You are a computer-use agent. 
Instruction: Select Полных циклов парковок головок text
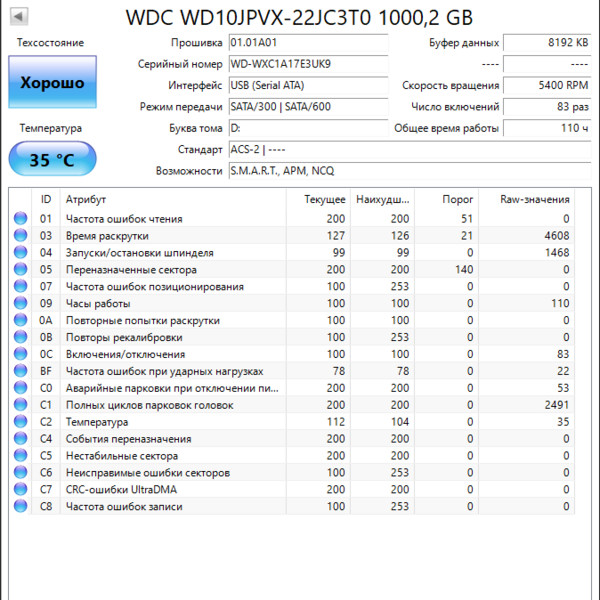click(x=150, y=405)
